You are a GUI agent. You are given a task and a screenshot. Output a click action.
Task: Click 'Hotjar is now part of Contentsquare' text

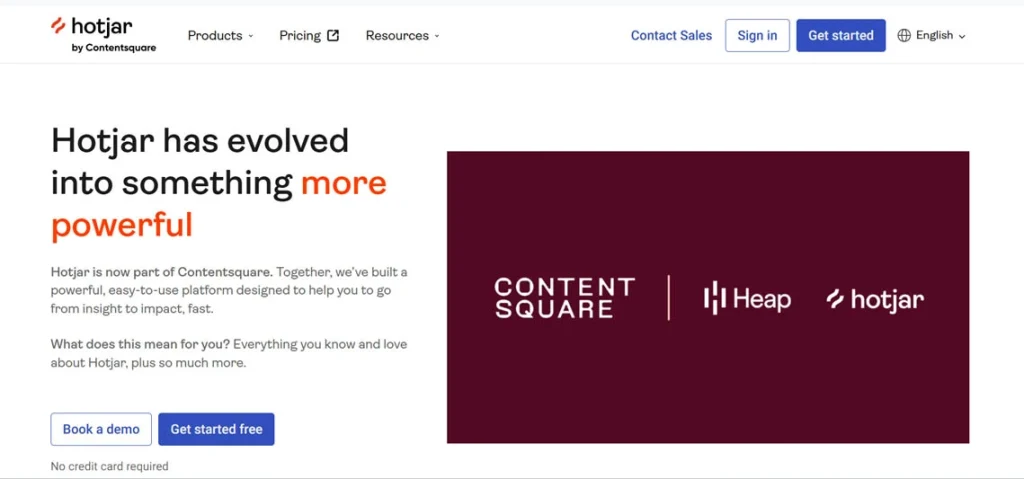161,271
